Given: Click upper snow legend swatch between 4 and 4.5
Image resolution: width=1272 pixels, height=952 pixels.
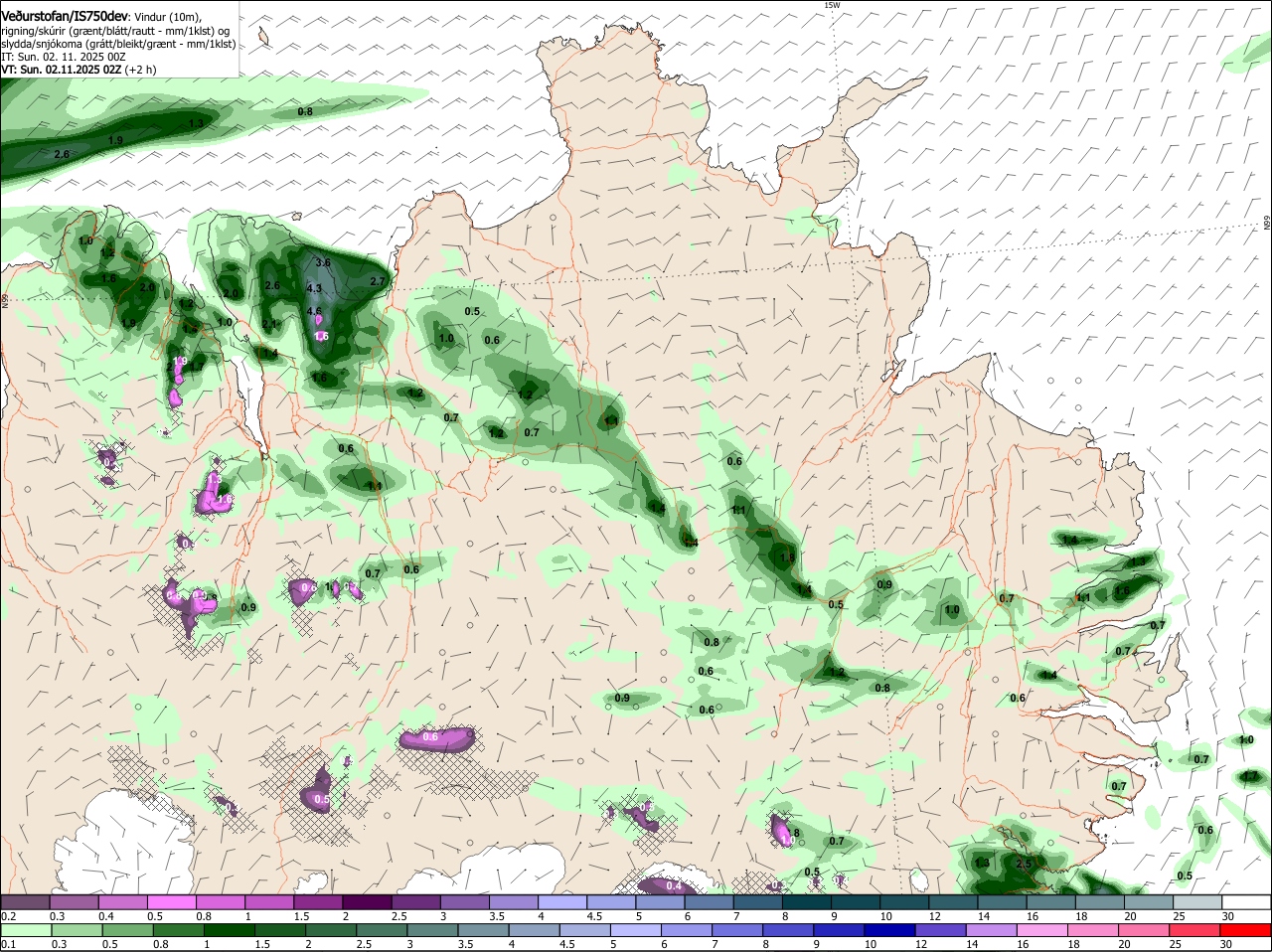Looking at the screenshot, I should point(562,901).
